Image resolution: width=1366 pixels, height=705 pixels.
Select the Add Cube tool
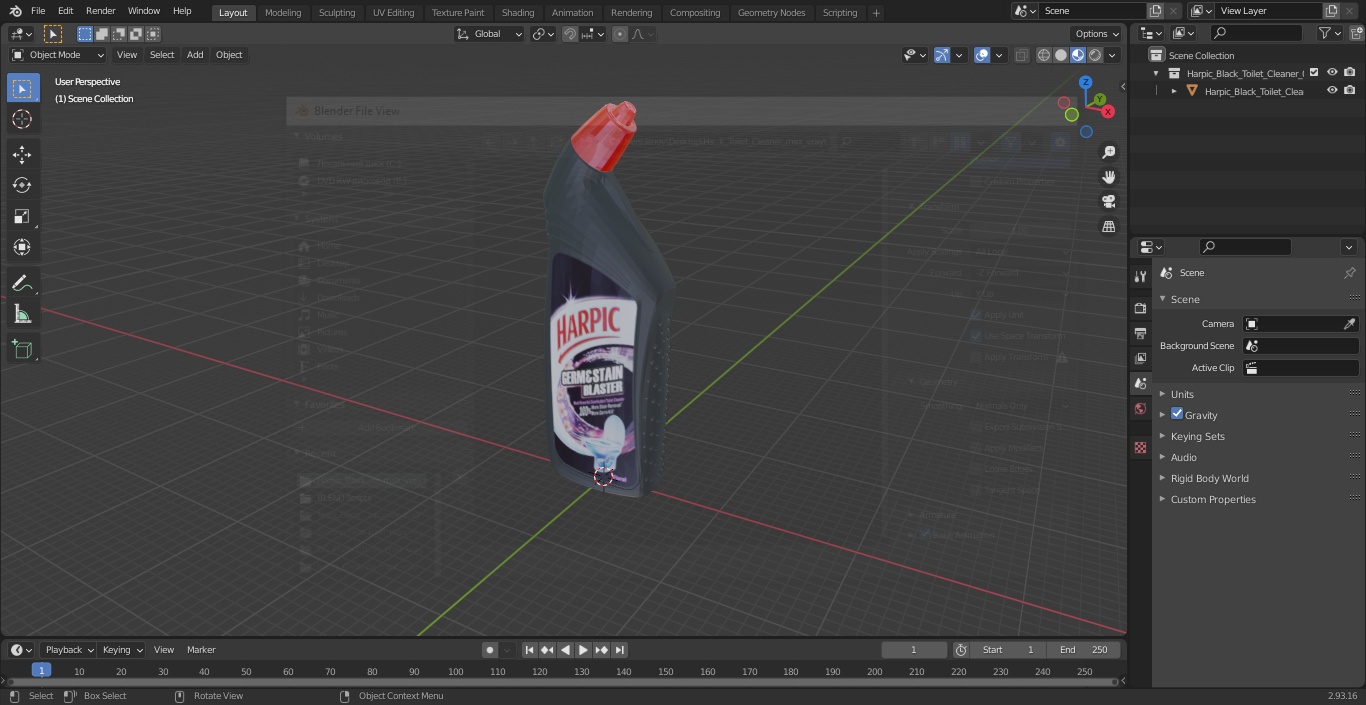22,350
